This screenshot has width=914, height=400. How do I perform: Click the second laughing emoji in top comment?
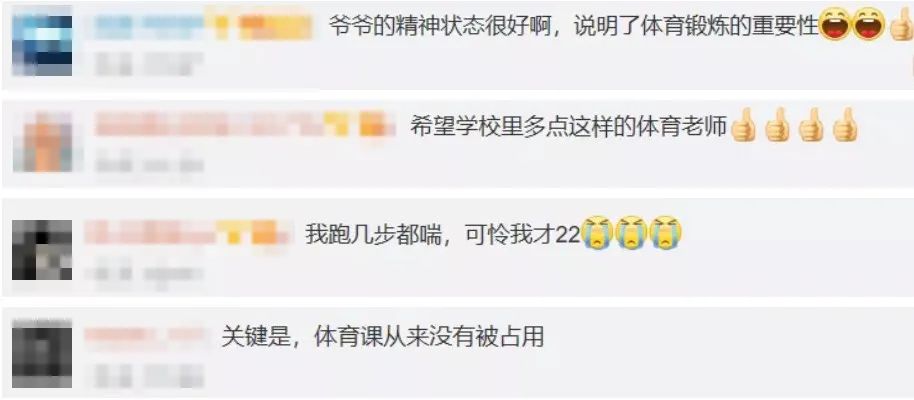(x=869, y=24)
